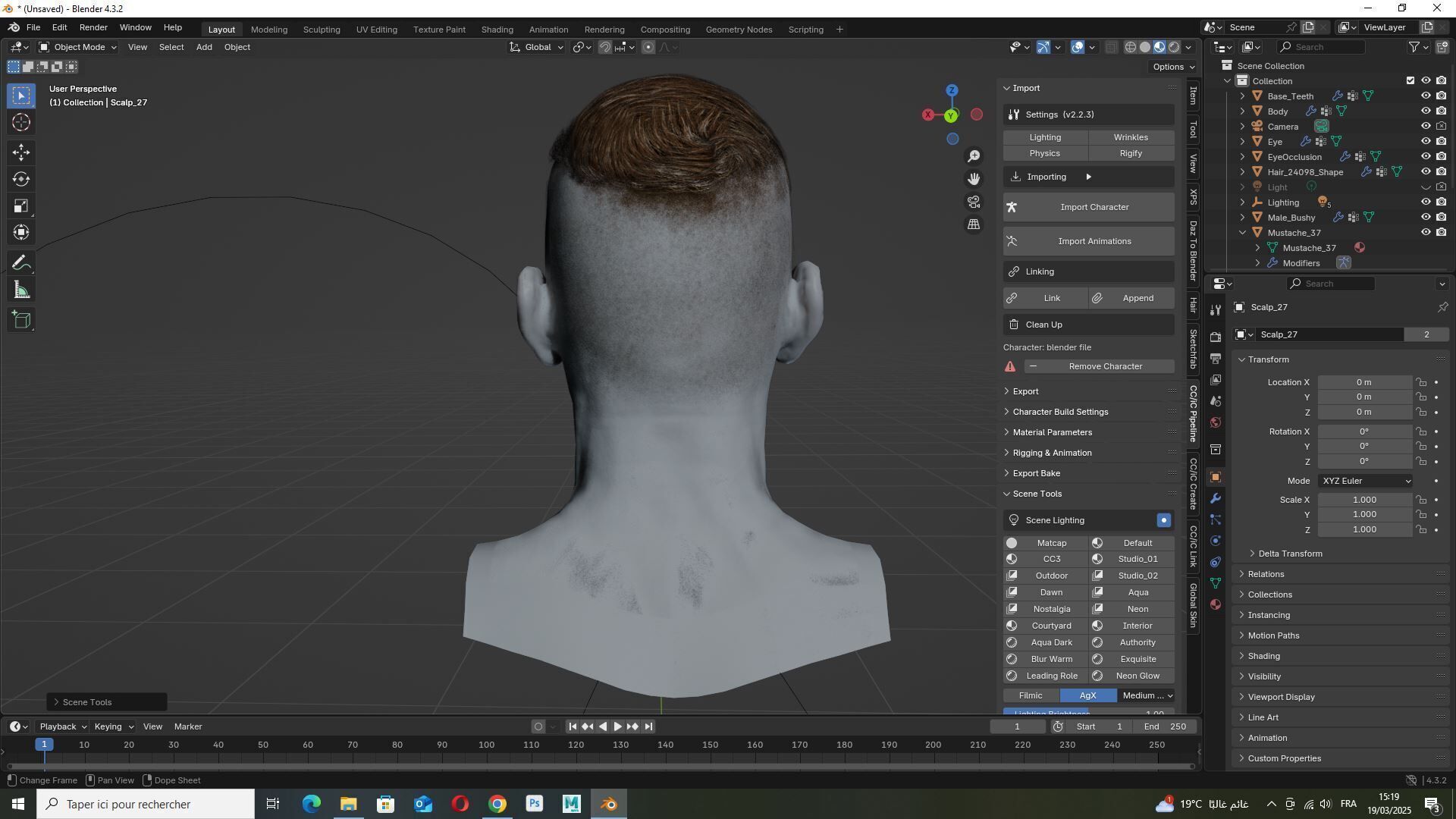This screenshot has width=1456, height=819.
Task: Click the outliner filter funnel icon
Action: point(1414,47)
